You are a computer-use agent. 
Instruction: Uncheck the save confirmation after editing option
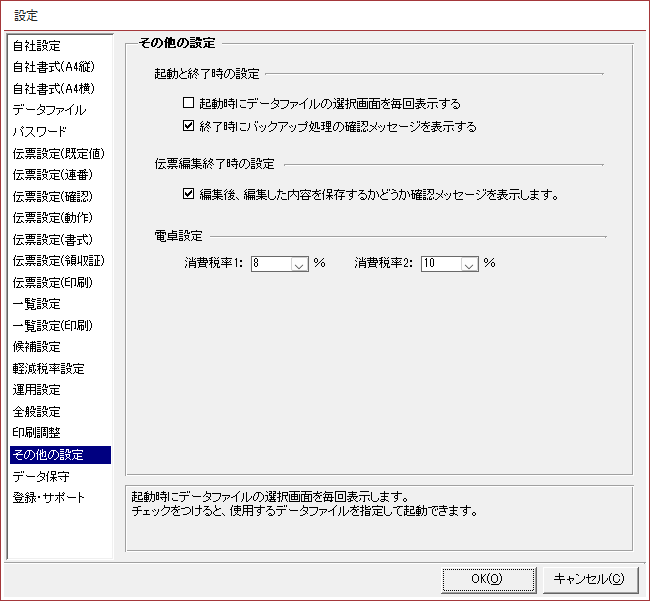pyautogui.click(x=188, y=194)
